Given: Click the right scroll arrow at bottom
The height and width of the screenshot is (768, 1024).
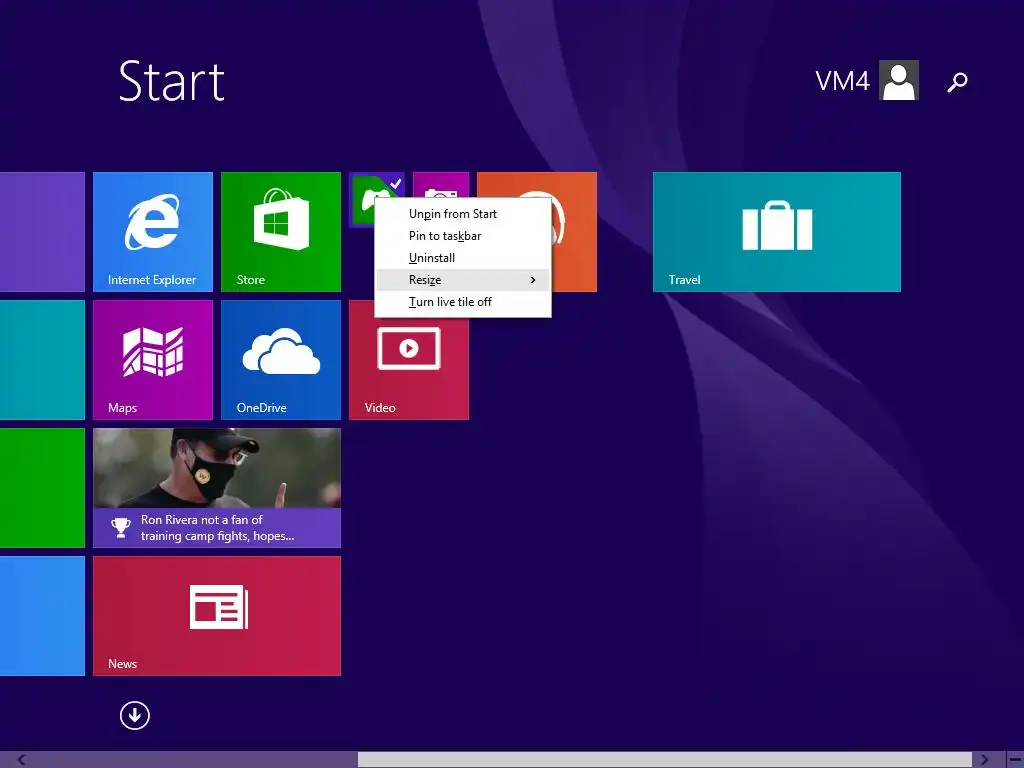Looking at the screenshot, I should click(x=985, y=760).
